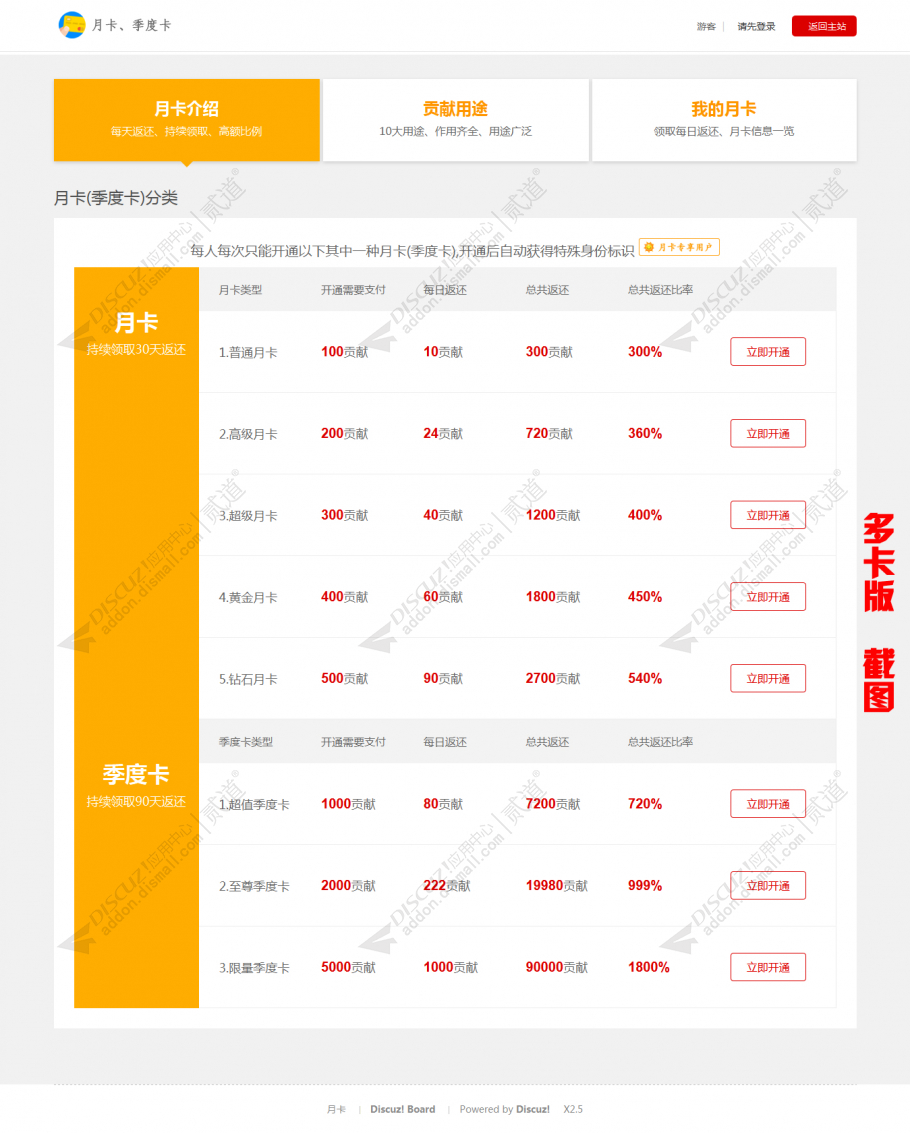Click the X2.5 version text in footer
This screenshot has height=1133, width=910.
[x=573, y=1109]
